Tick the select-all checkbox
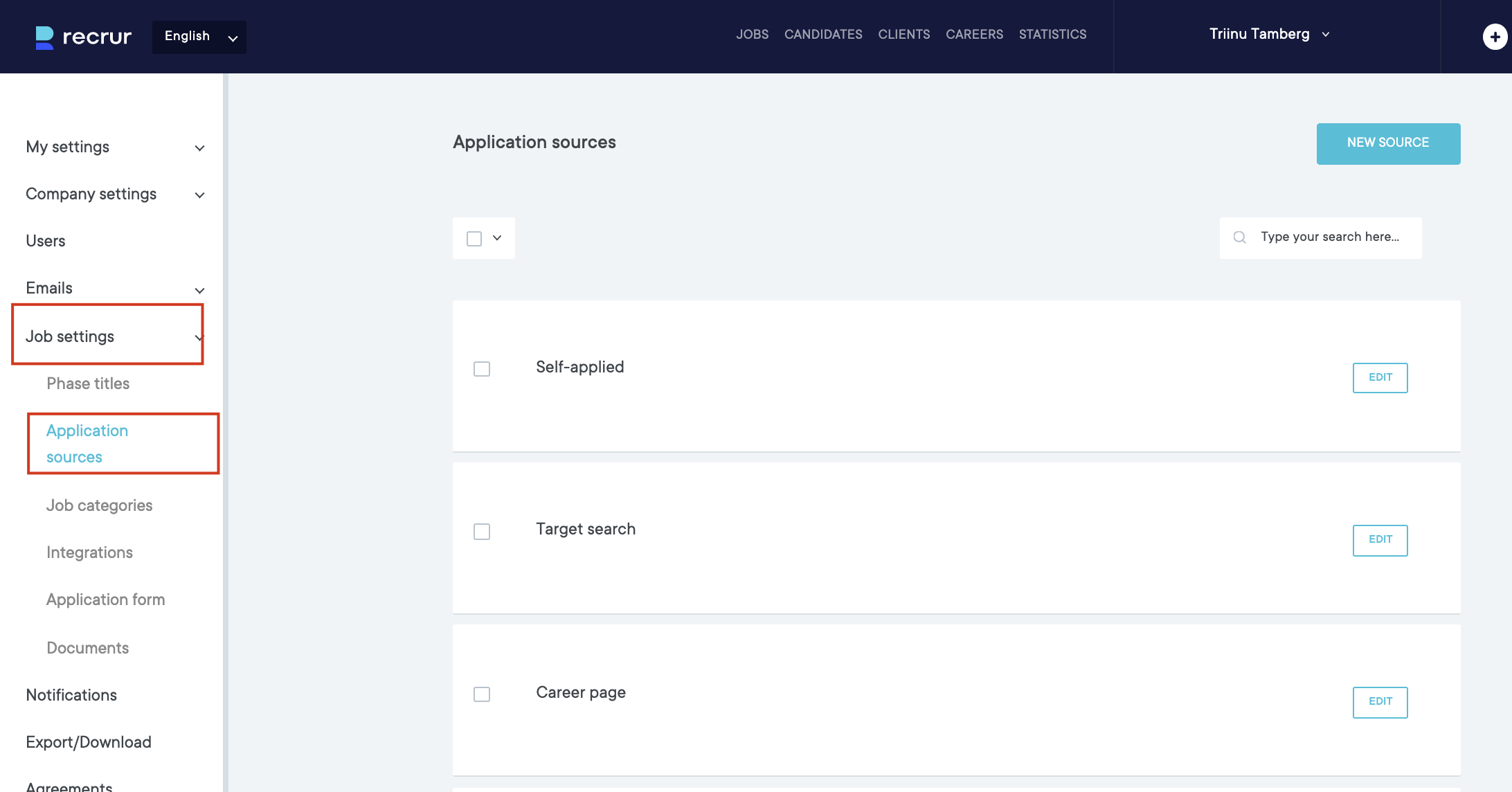The height and width of the screenshot is (792, 1512). pyautogui.click(x=474, y=239)
